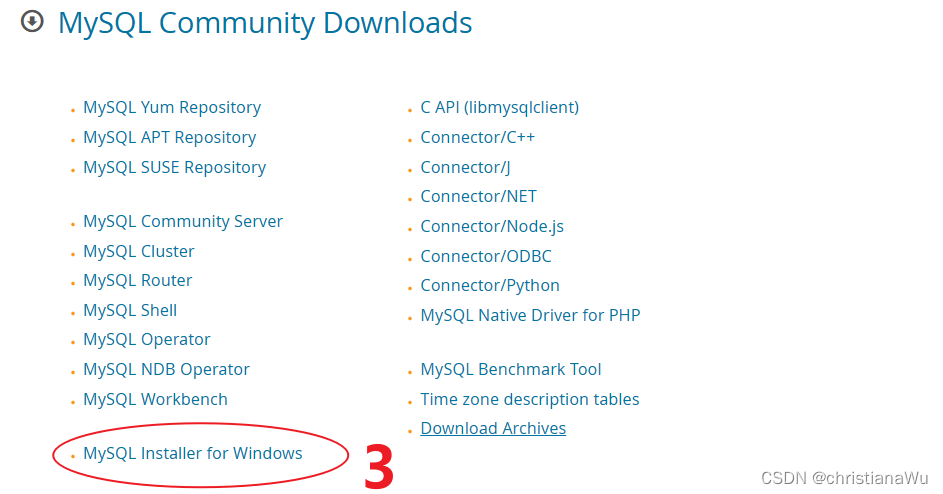
Task: Open the C API (libmysqlclient) link
Action: click(500, 107)
